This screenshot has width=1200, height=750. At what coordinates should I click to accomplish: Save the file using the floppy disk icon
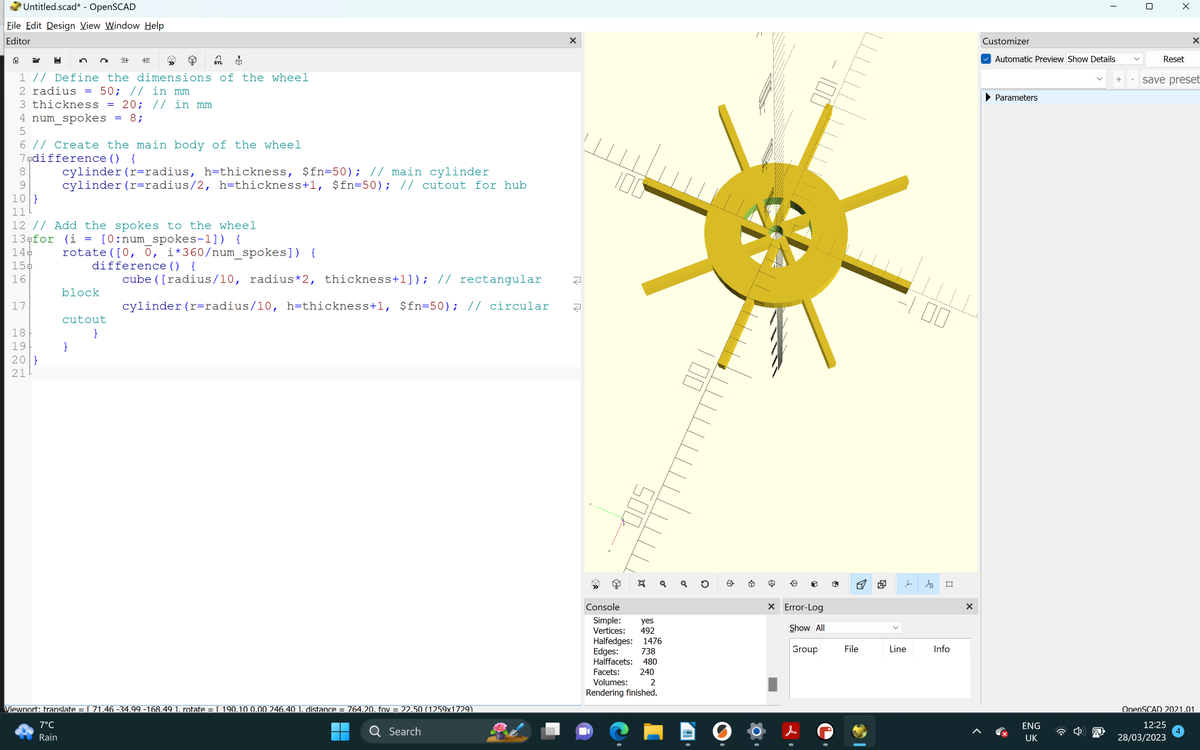coord(57,60)
